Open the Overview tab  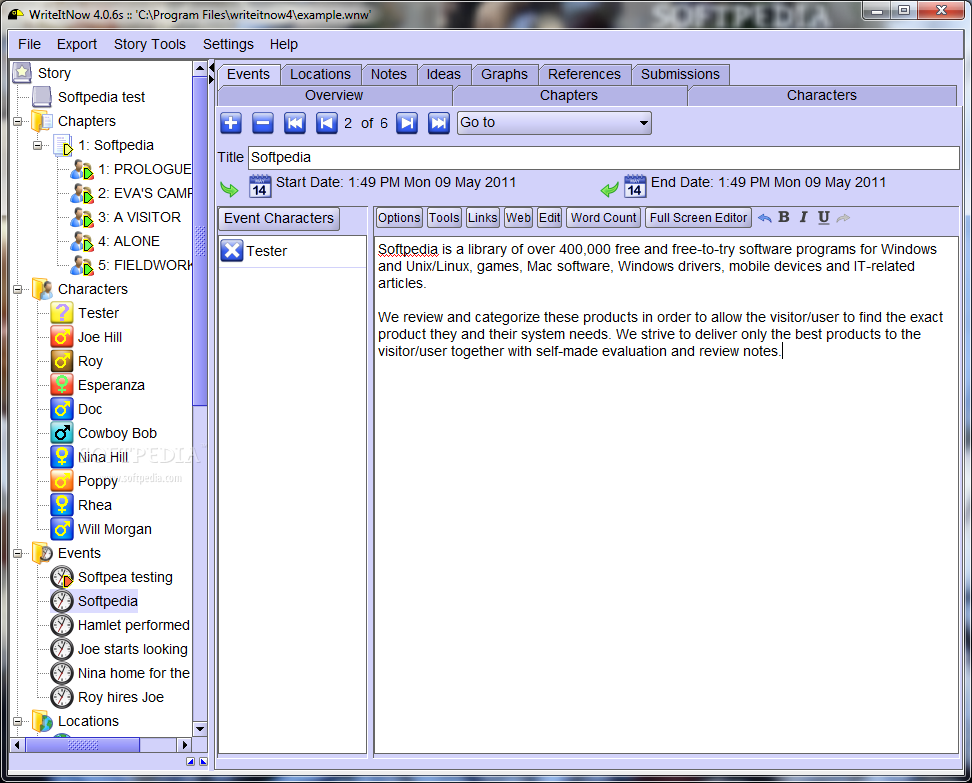click(x=334, y=95)
